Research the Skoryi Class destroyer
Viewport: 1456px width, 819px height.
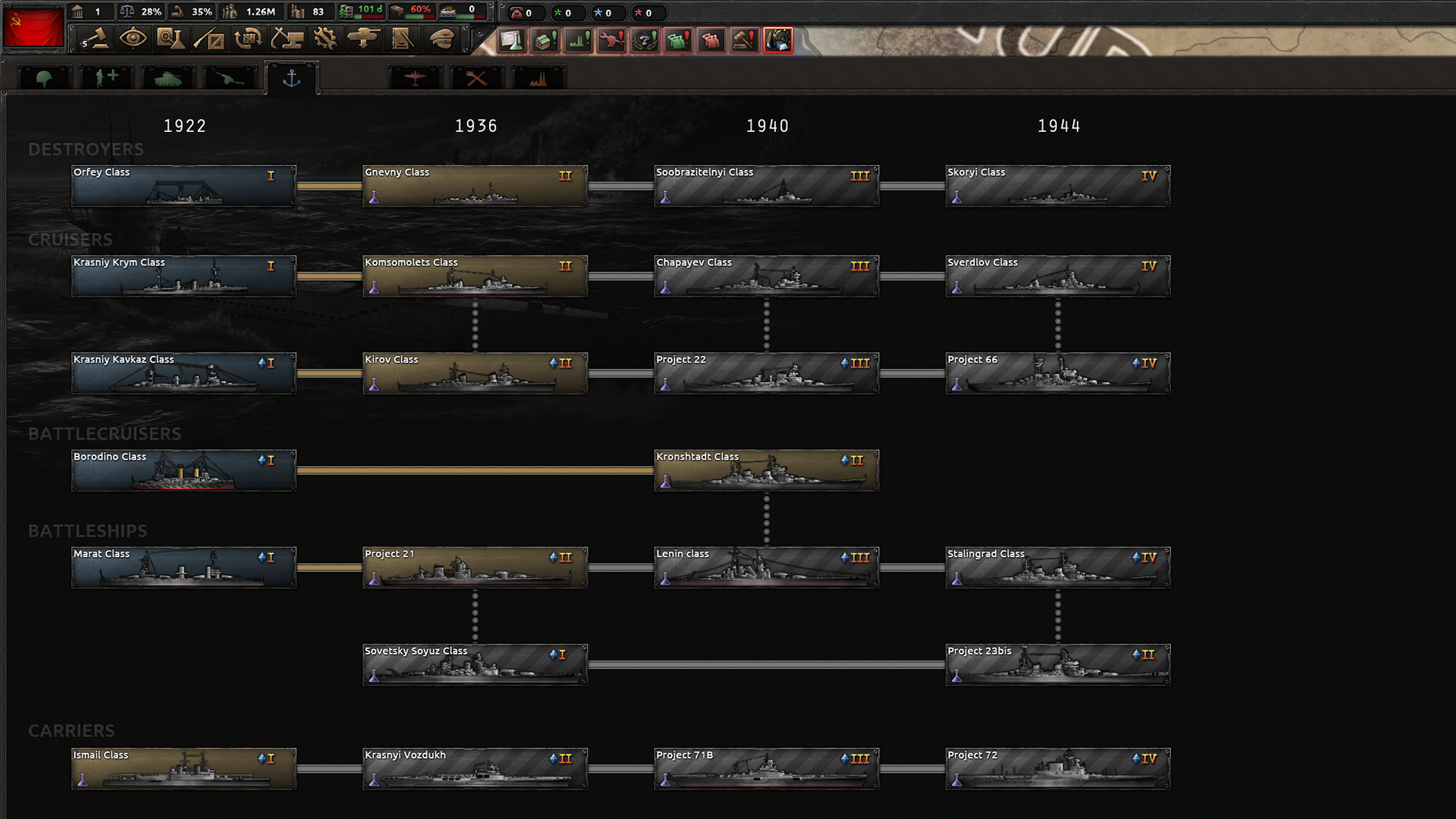click(x=1057, y=185)
